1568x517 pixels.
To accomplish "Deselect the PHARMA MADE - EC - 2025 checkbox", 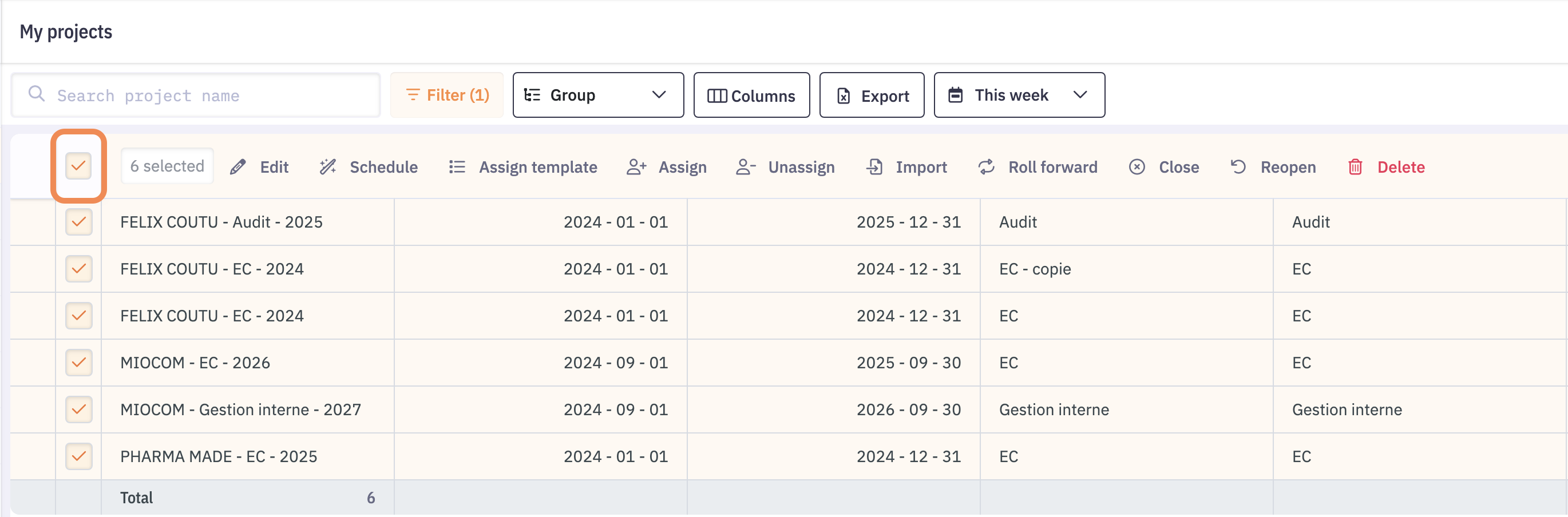I will [78, 456].
